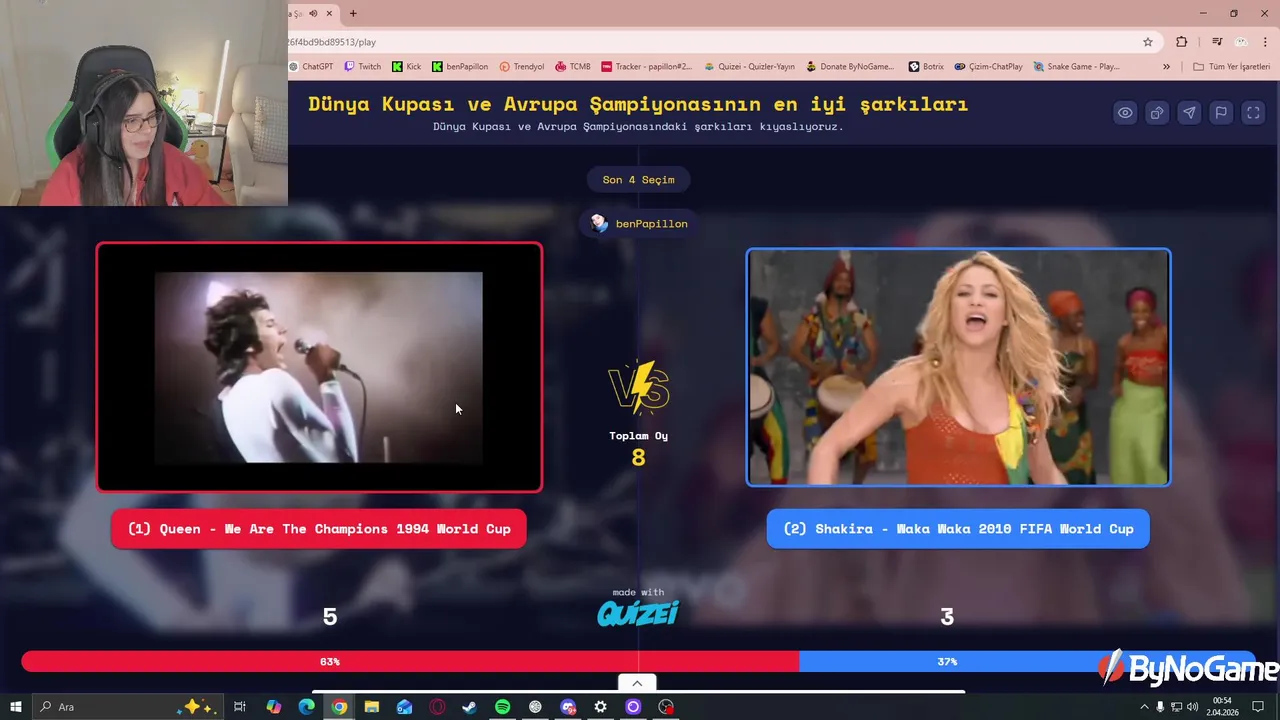
Task: Open the Trendyol bookmark
Action: [x=522, y=67]
